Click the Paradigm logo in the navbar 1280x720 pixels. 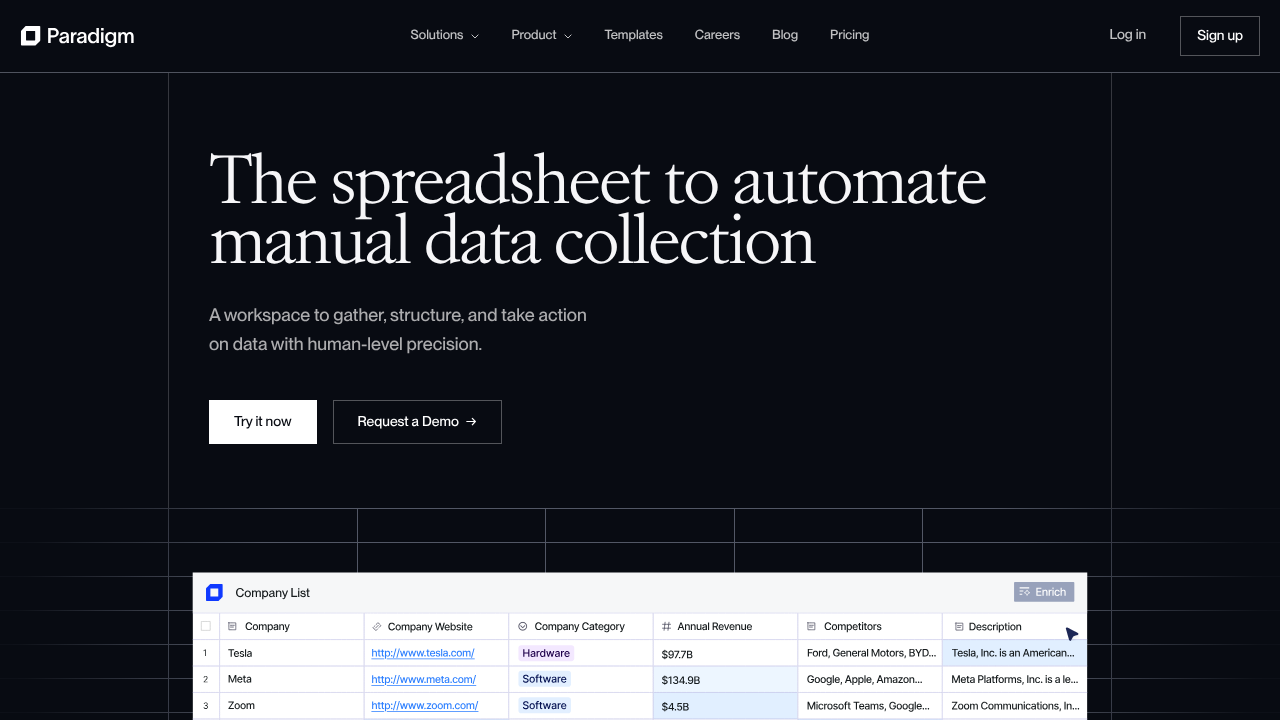pos(77,35)
